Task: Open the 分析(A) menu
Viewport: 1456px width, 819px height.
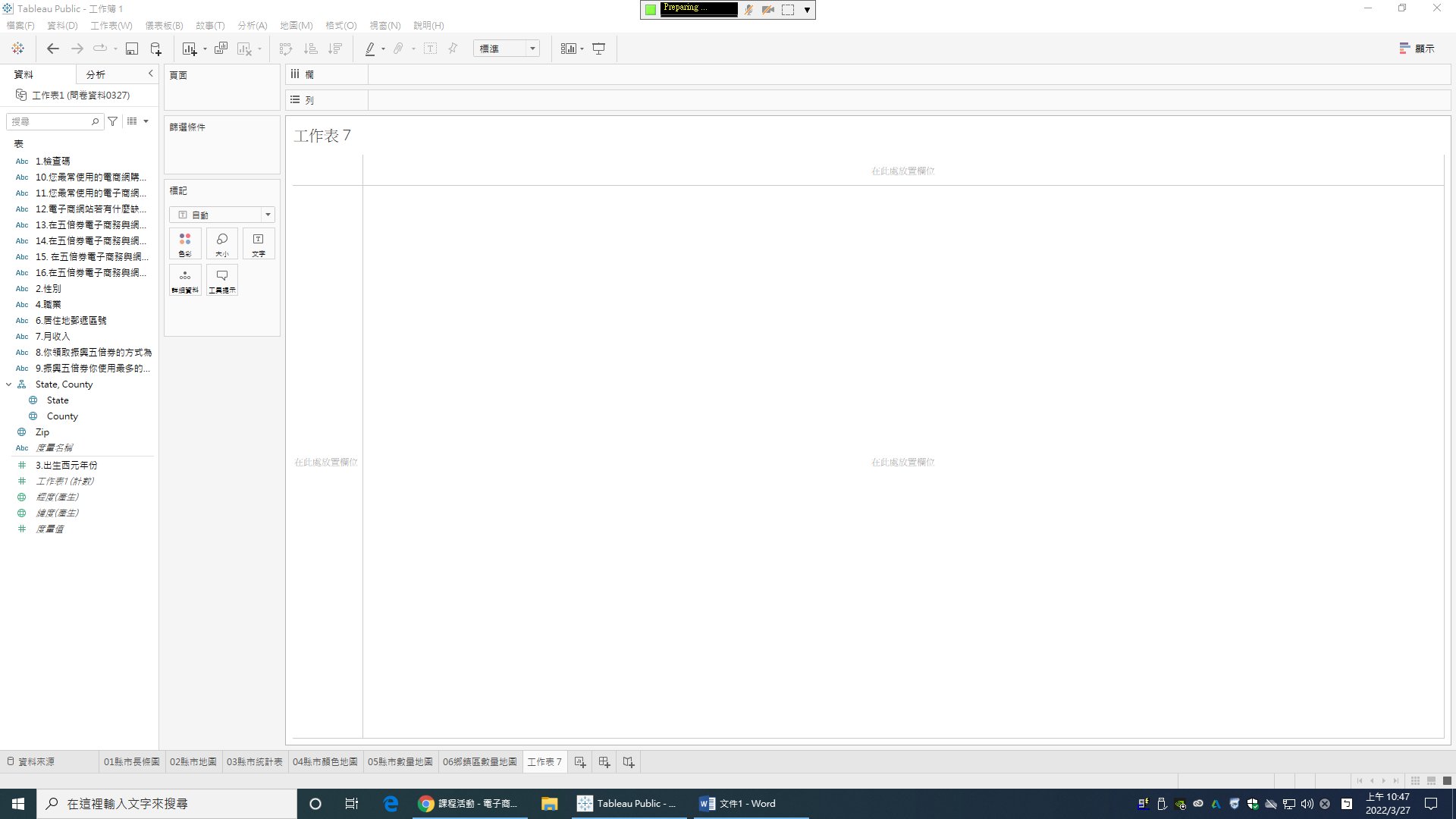Action: coord(252,25)
